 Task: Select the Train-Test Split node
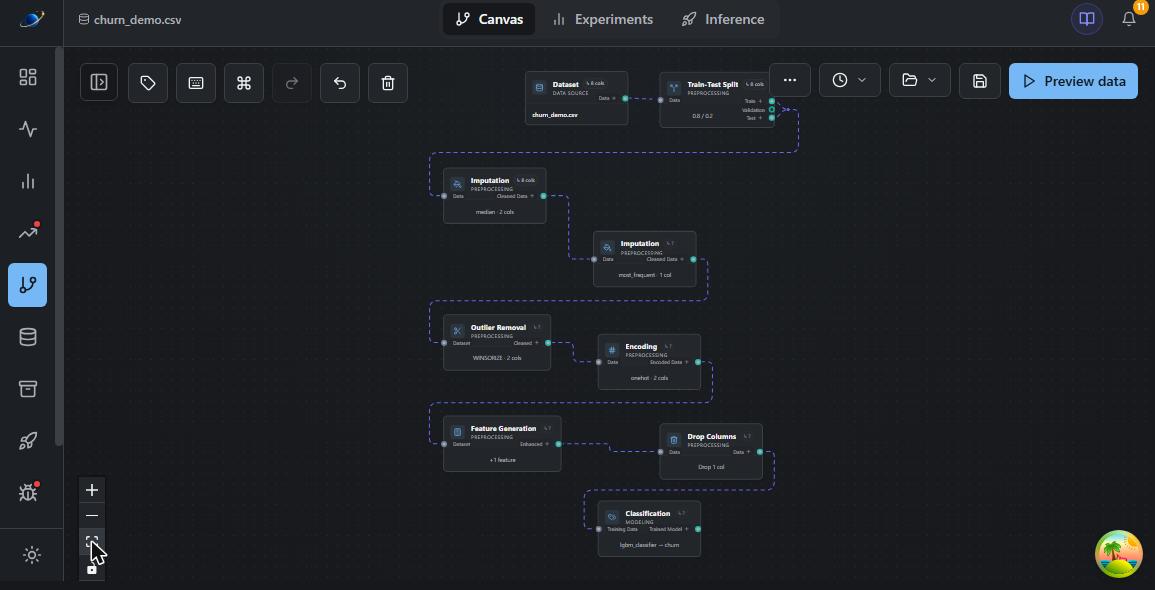pyautogui.click(x=717, y=99)
